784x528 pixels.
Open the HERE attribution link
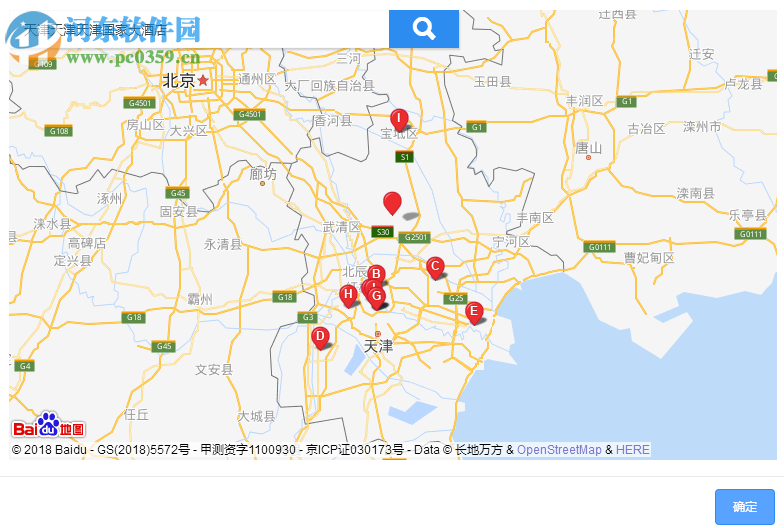tap(632, 450)
